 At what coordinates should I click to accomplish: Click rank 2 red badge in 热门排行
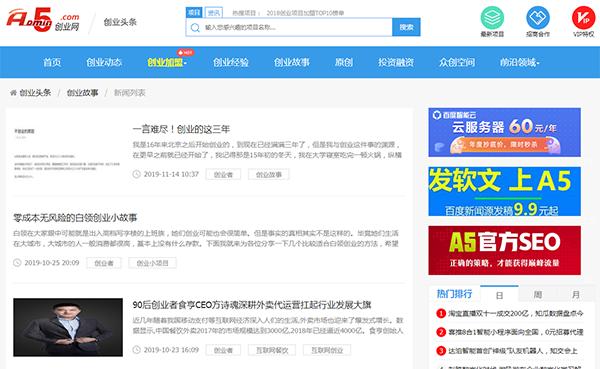[x=441, y=332]
